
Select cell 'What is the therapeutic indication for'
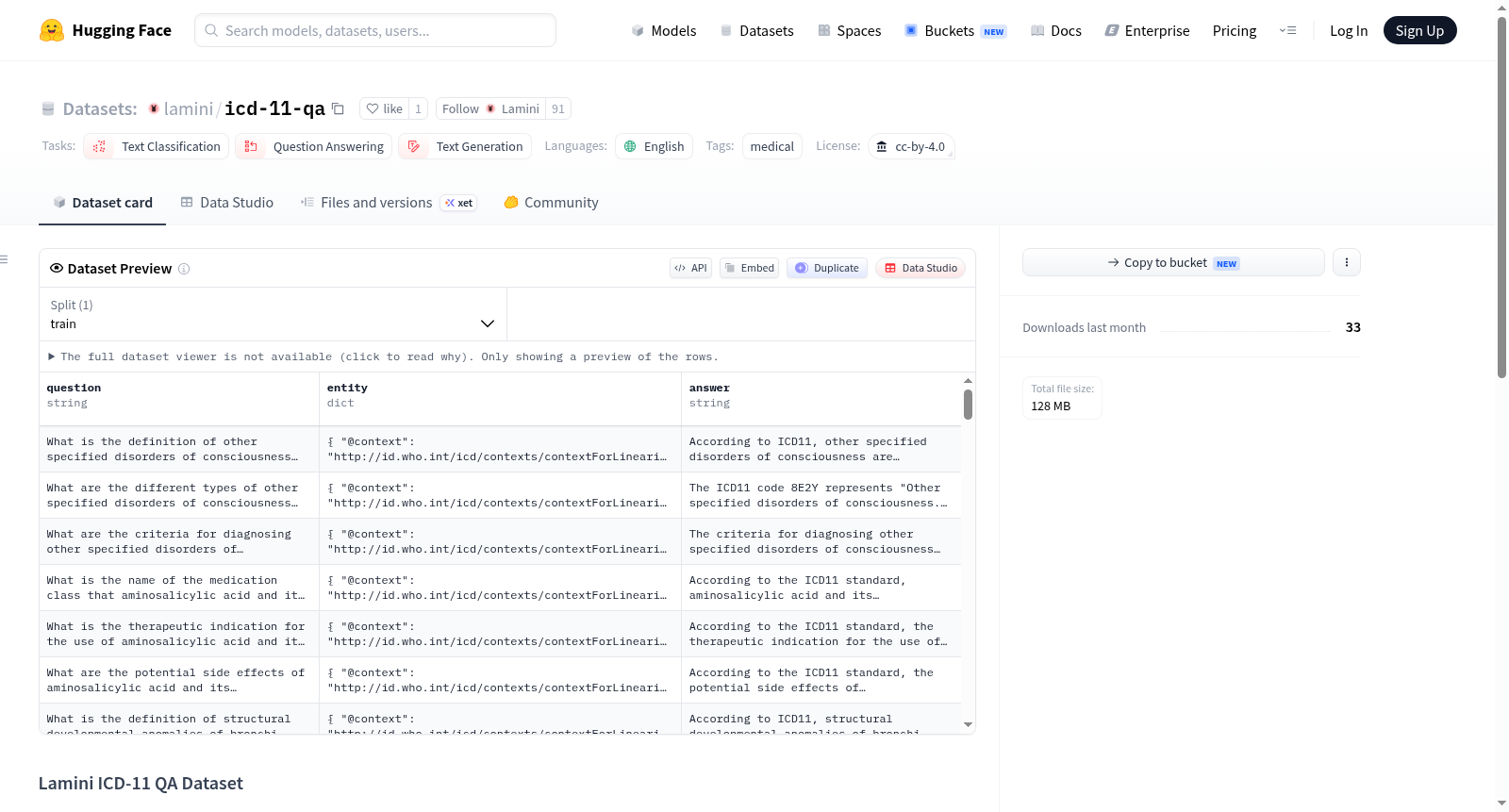[x=179, y=634]
